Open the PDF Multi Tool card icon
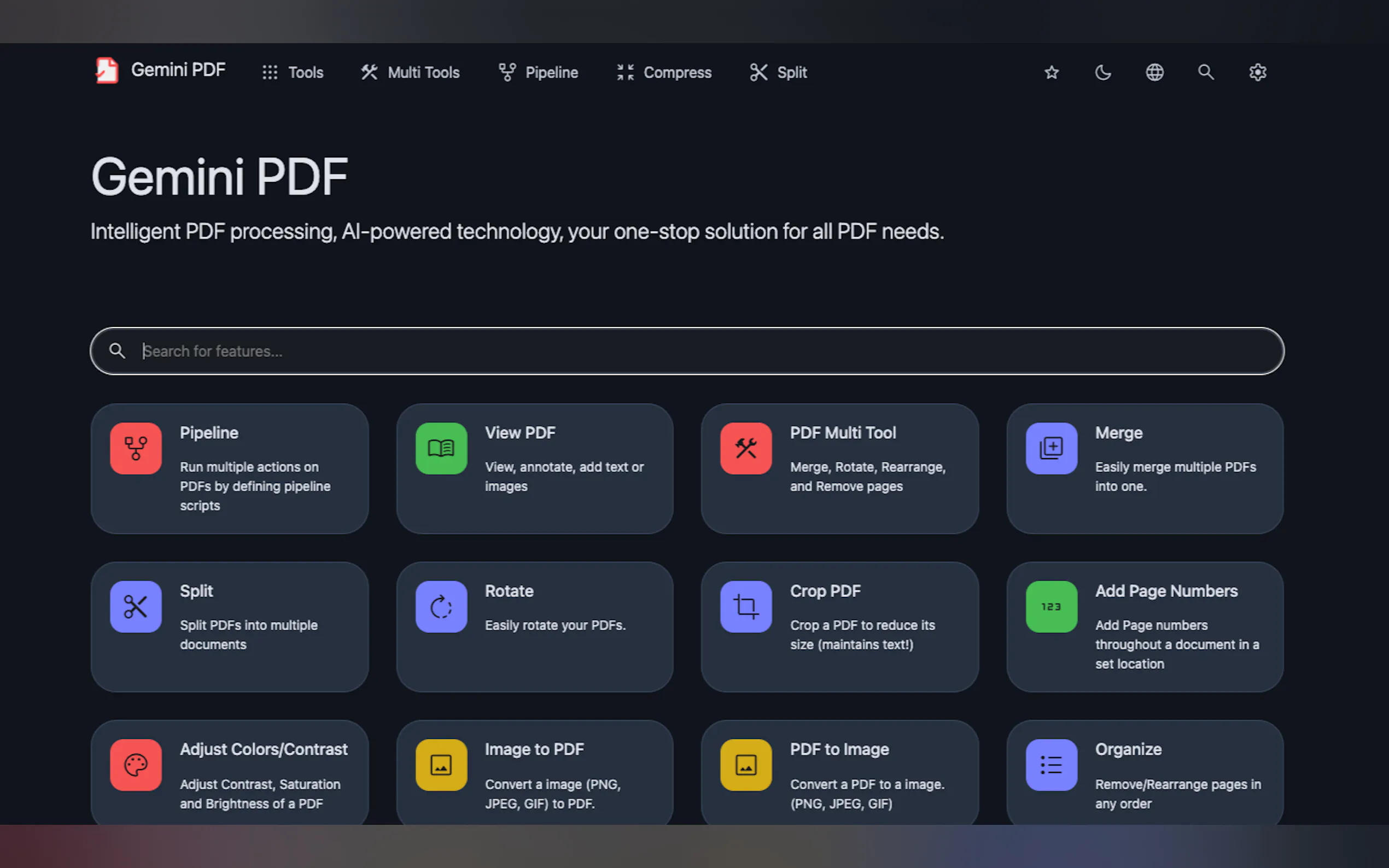The width and height of the screenshot is (1389, 868). click(746, 448)
